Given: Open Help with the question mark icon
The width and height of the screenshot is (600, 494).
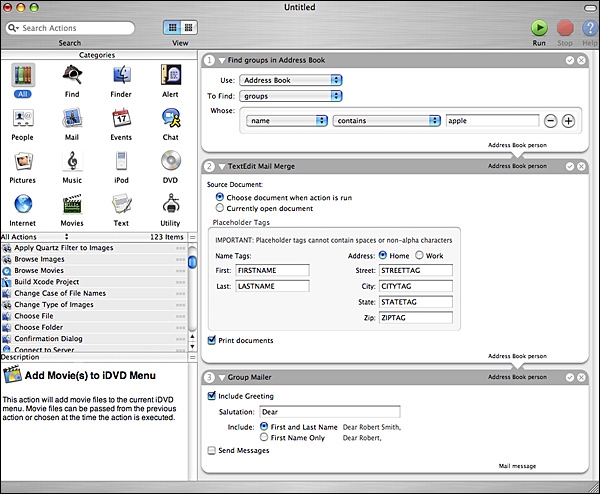Looking at the screenshot, I should (x=590, y=28).
